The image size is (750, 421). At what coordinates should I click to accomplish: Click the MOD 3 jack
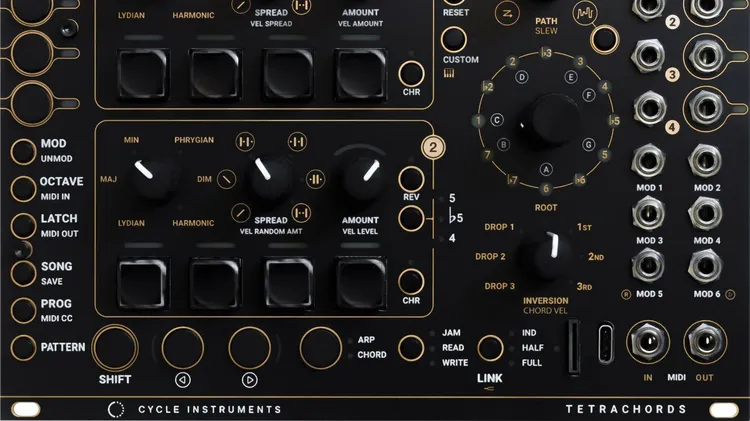click(x=649, y=213)
